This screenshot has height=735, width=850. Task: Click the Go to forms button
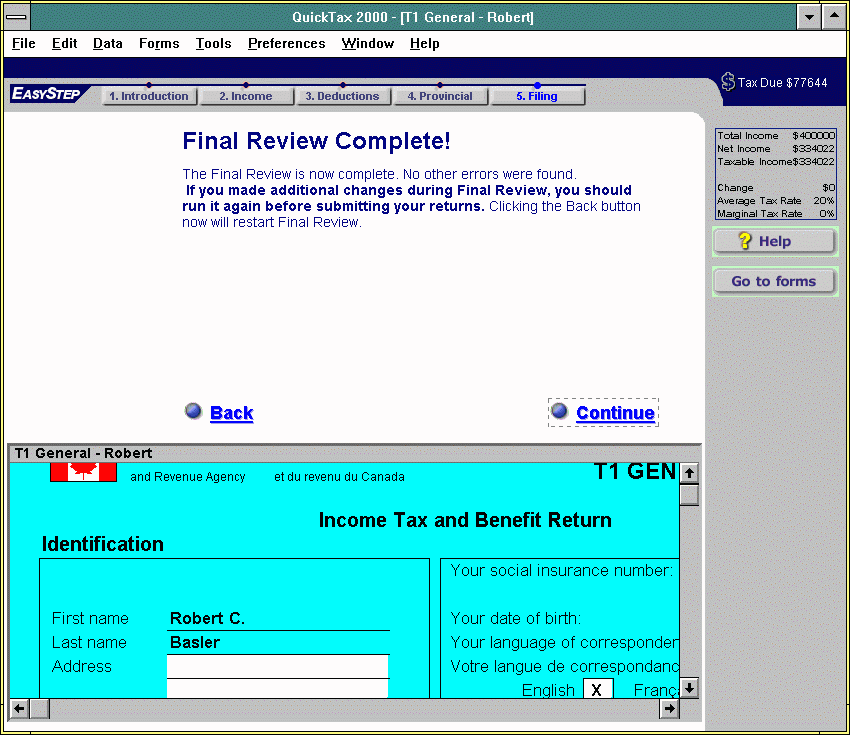click(774, 281)
